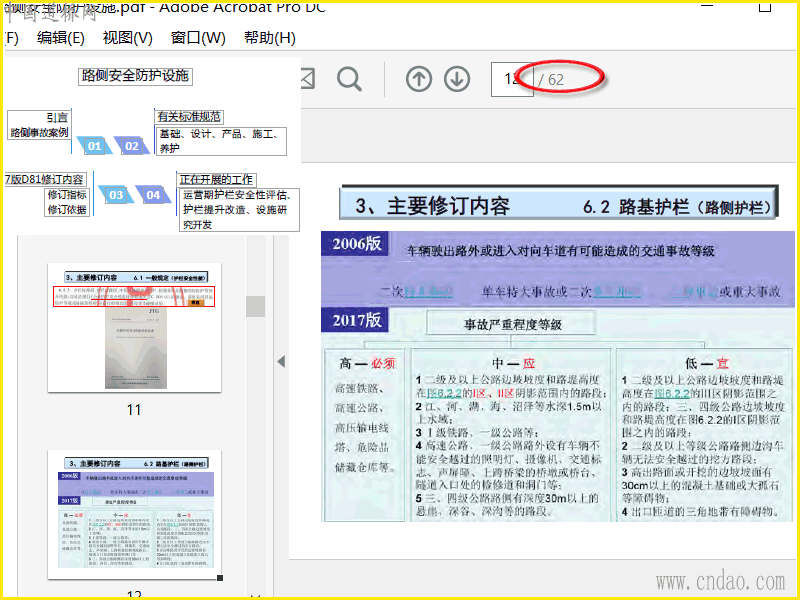
Task: Click the thumbnail pane scrollbar handle
Action: point(256,306)
